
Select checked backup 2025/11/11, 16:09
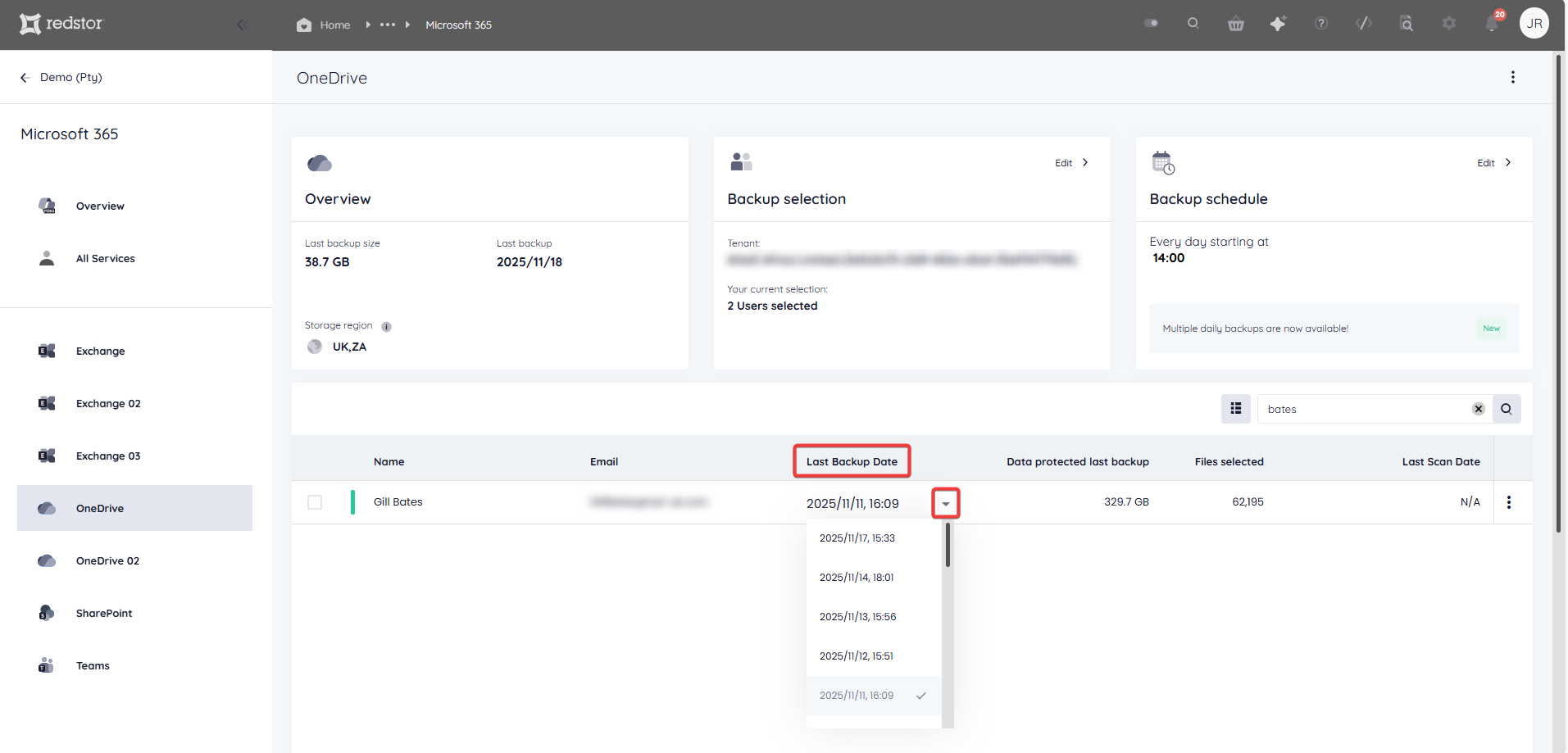pos(874,696)
